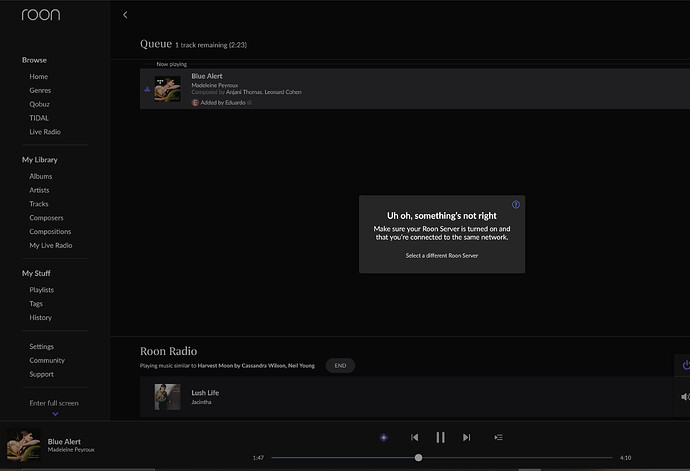The height and width of the screenshot is (471, 690).
Task: Open Compositions in My Library
Action: [x=50, y=232]
